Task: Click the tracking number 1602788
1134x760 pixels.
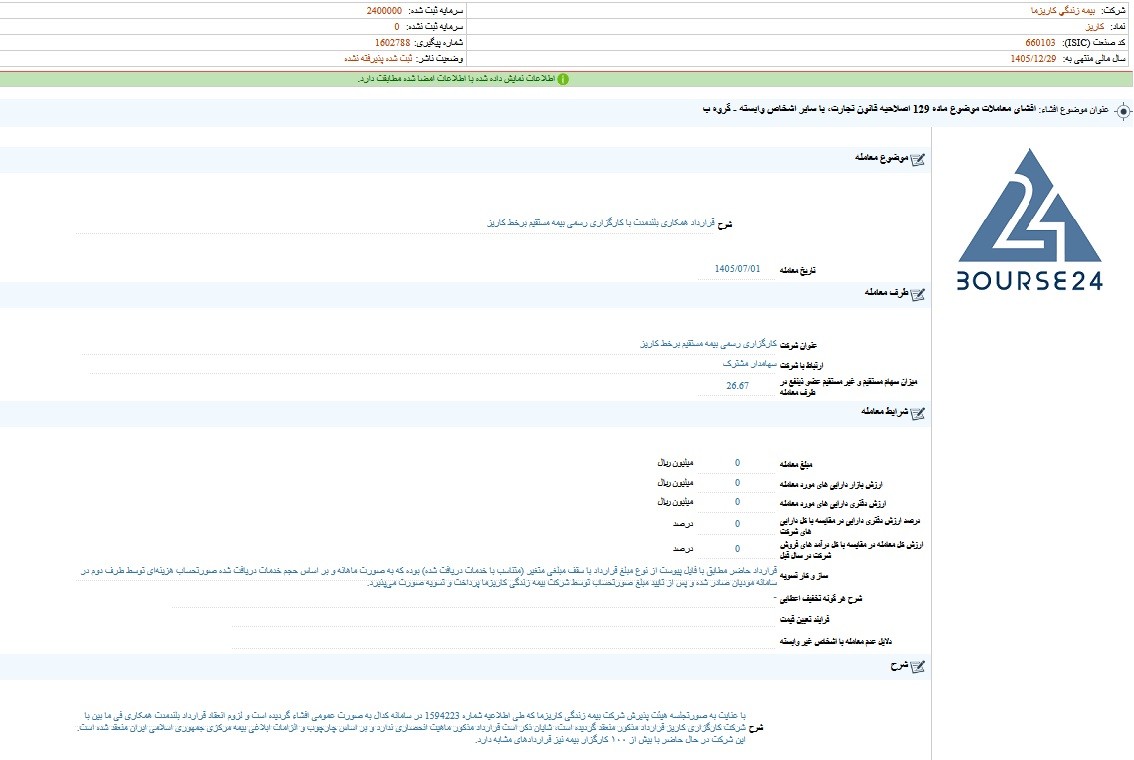Action: [393, 43]
